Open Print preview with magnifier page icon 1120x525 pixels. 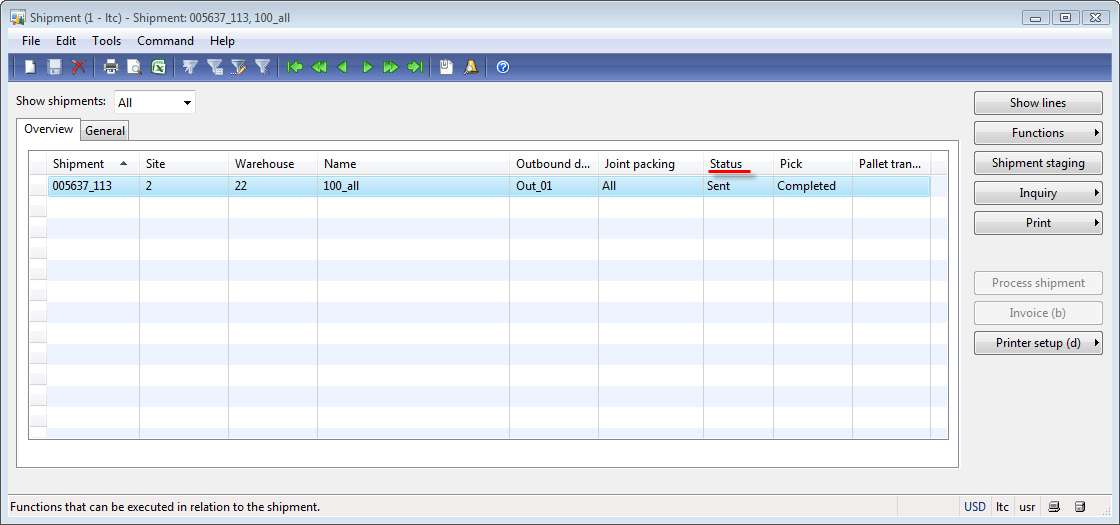pyautogui.click(x=134, y=67)
